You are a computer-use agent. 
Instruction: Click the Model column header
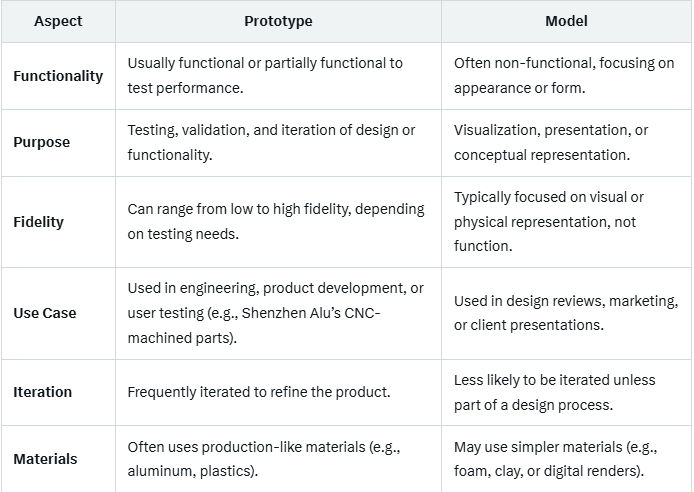[566, 21]
